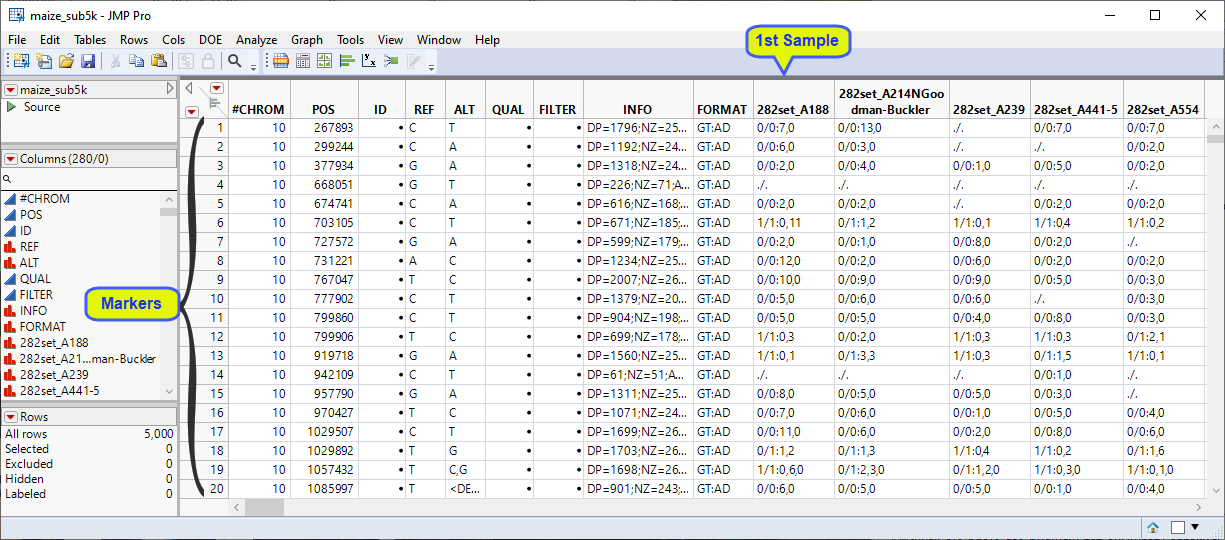Click the Open file folder icon
Viewport: 1225px width, 540px height.
[x=66, y=62]
